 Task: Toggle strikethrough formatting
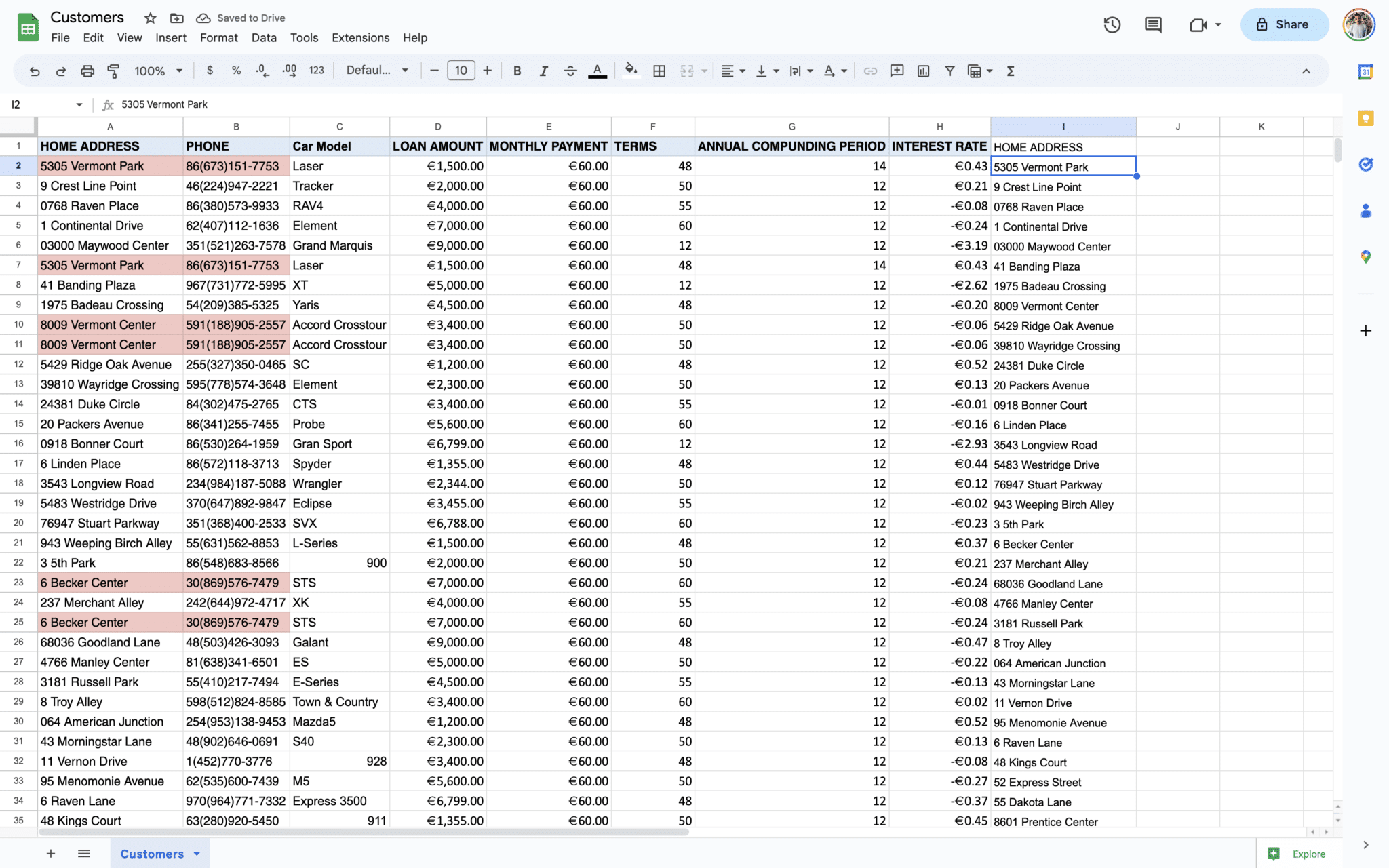click(x=570, y=71)
